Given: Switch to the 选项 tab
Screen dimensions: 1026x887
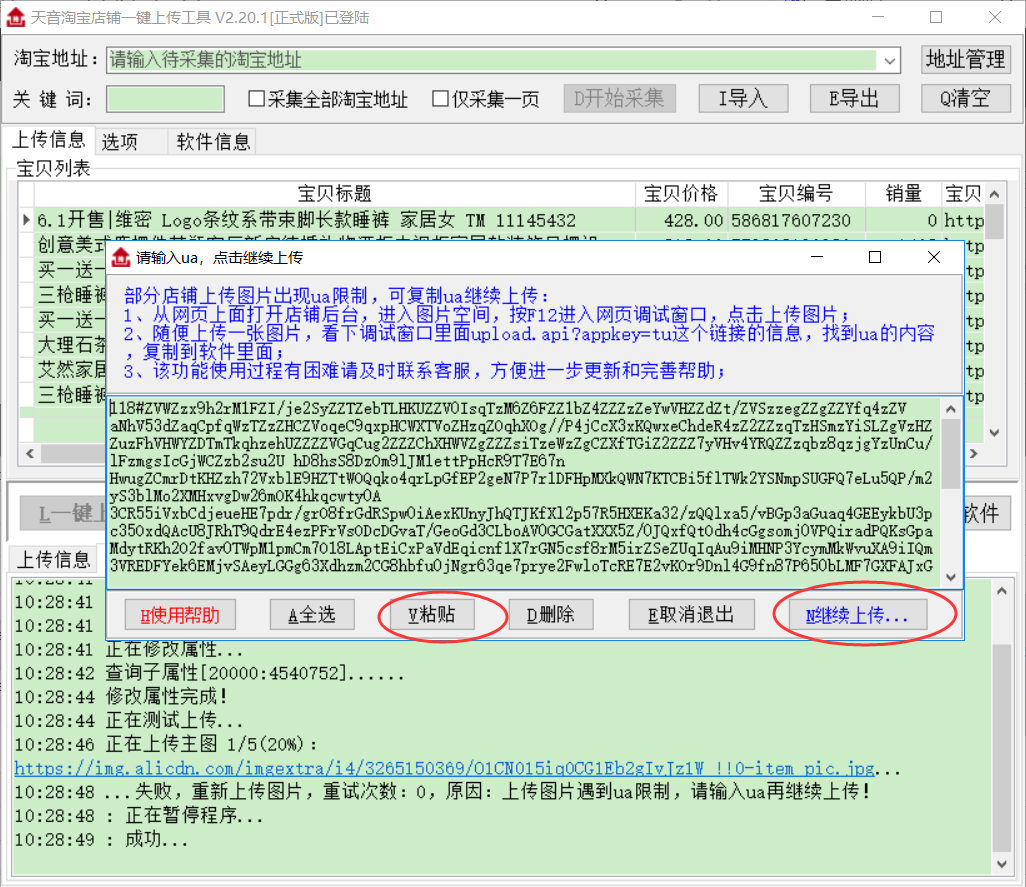Looking at the screenshot, I should 120,141.
